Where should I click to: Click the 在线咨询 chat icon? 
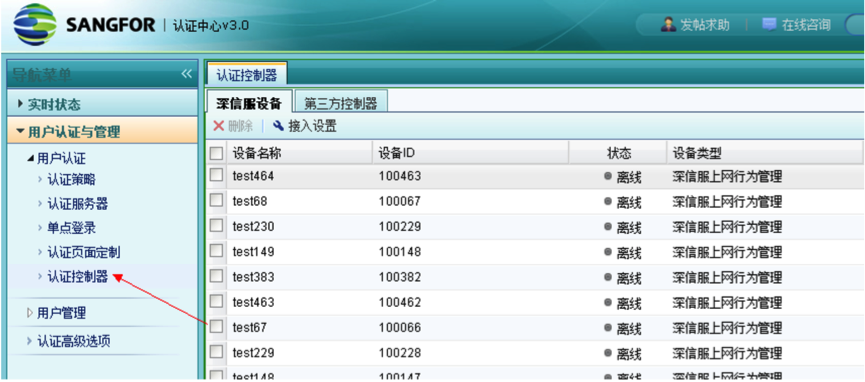click(769, 25)
